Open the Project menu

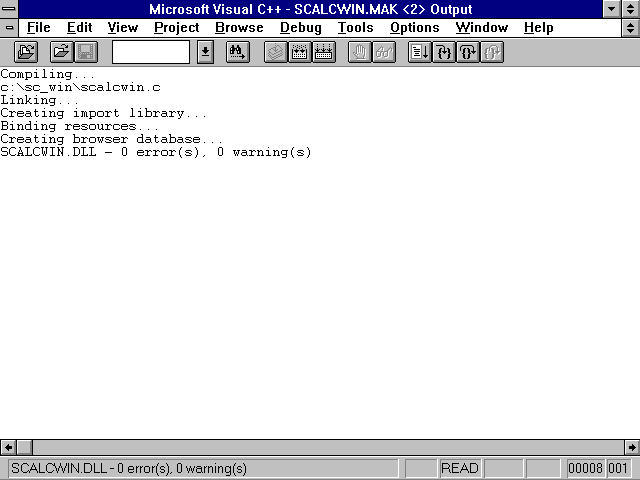[176, 28]
